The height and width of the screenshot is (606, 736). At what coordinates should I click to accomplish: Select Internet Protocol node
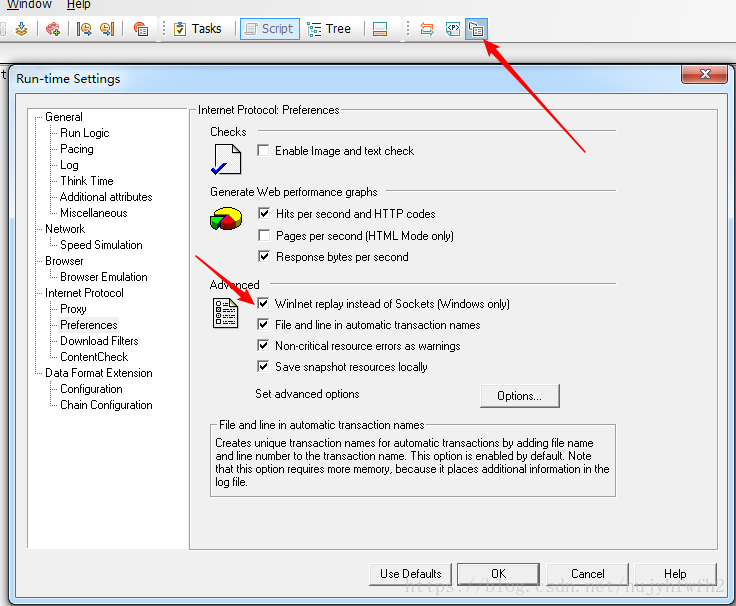pyautogui.click(x=84, y=292)
